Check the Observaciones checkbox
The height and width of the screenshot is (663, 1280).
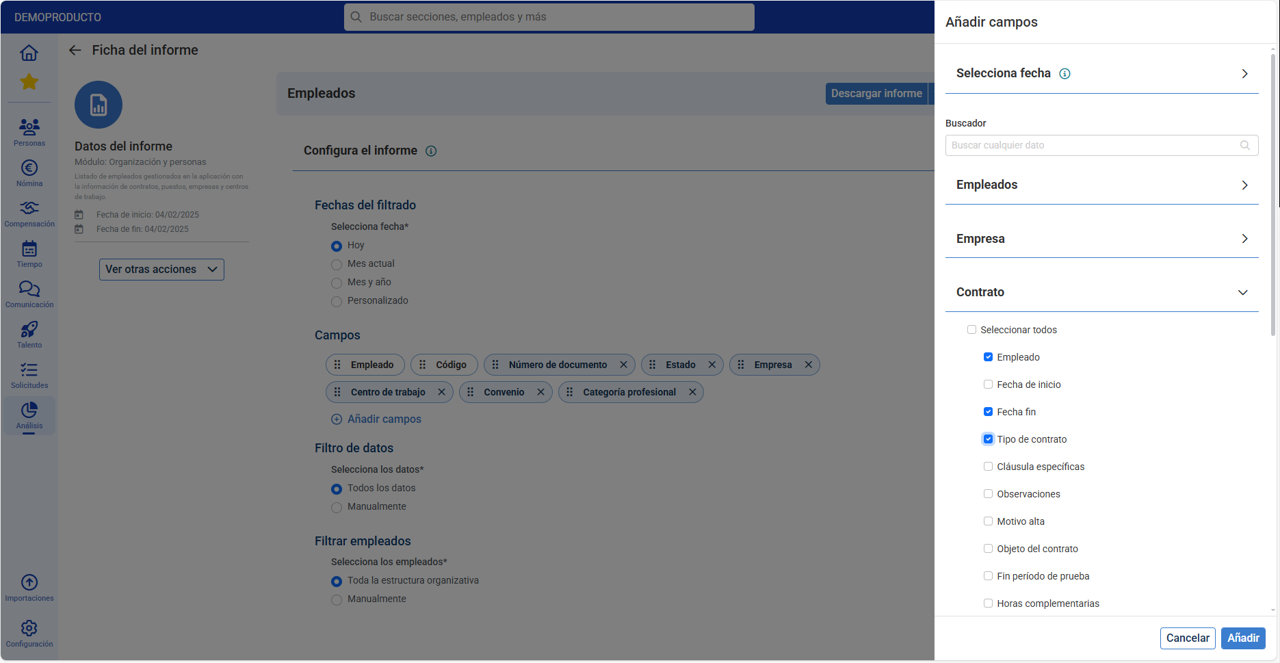pos(988,494)
